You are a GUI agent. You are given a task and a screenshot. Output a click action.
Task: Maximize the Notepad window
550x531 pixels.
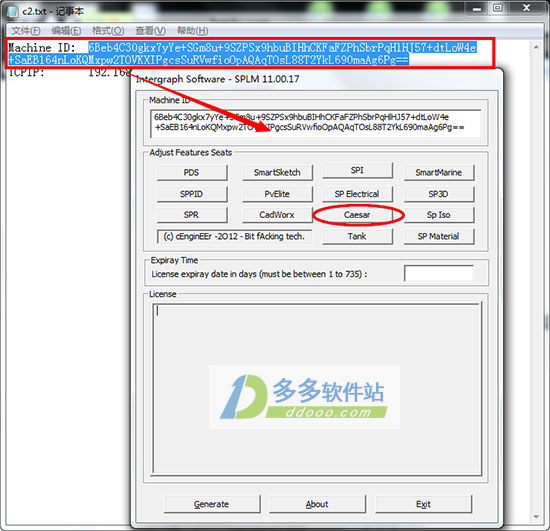[x=497, y=8]
